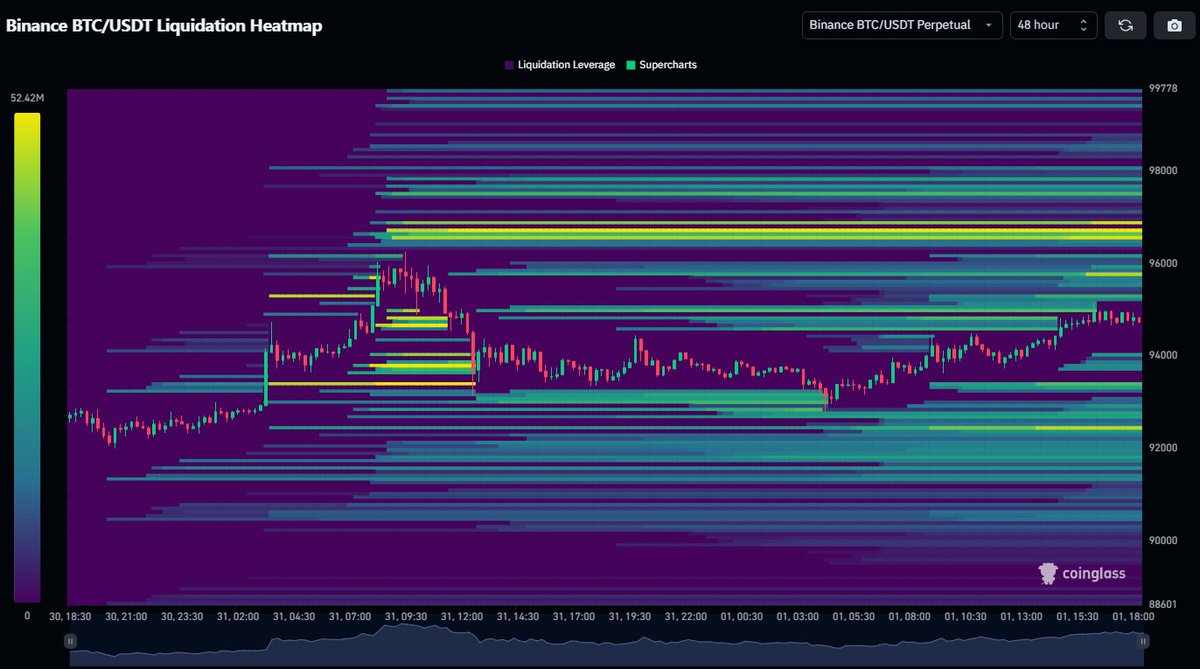
Task: Click the 90000 price axis label
Action: (1162, 541)
